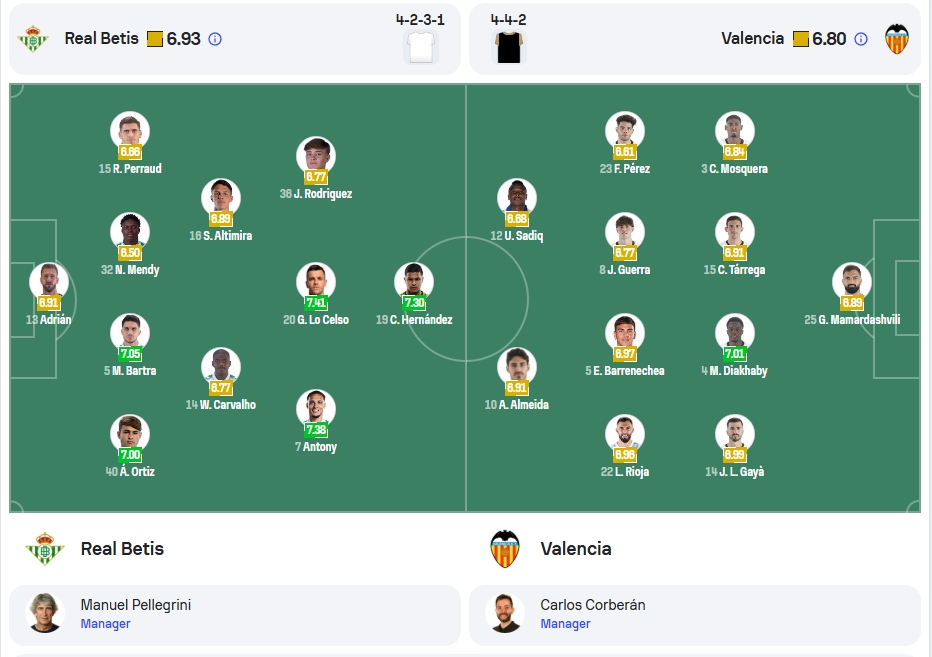Viewport: 932px width, 657px height.
Task: Open Carlos Corberán manager card
Action: pyautogui.click(x=695, y=615)
